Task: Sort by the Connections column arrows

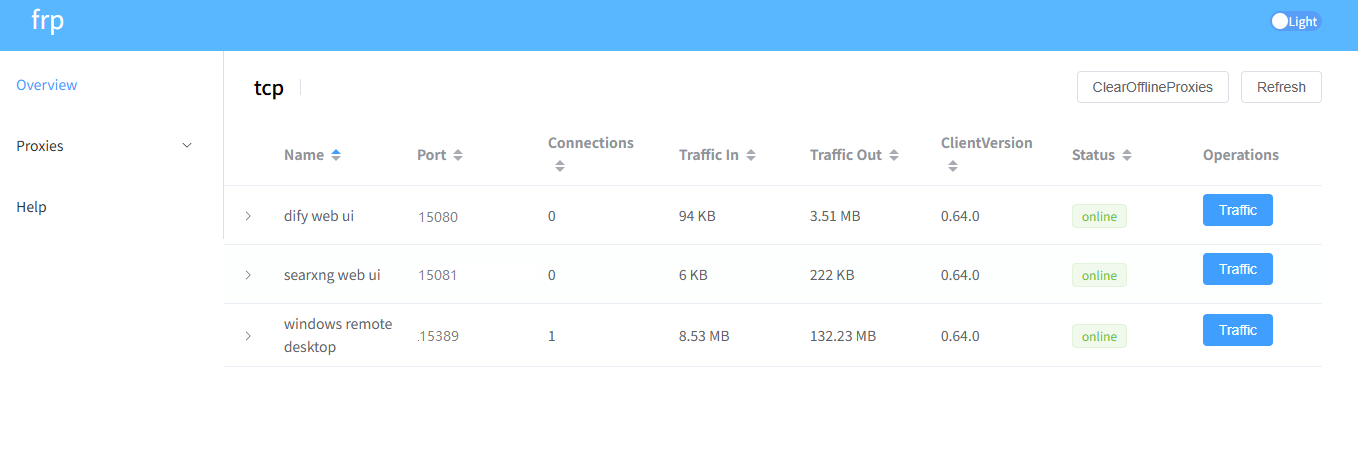Action: pyautogui.click(x=560, y=167)
